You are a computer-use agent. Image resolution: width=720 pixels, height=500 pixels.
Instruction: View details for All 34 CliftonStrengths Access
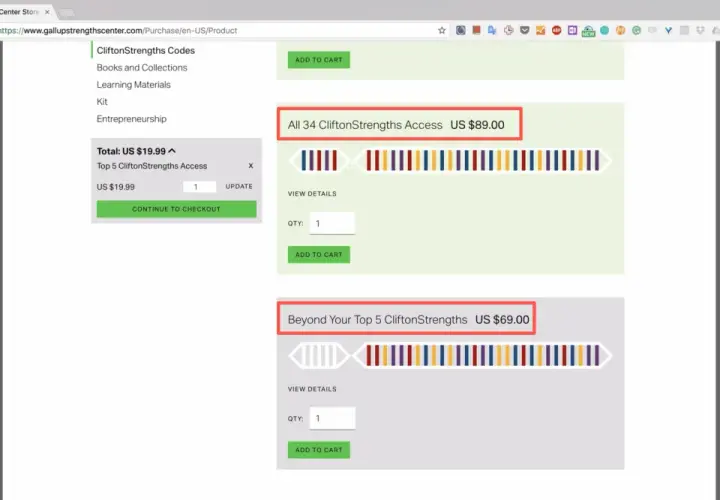click(312, 194)
